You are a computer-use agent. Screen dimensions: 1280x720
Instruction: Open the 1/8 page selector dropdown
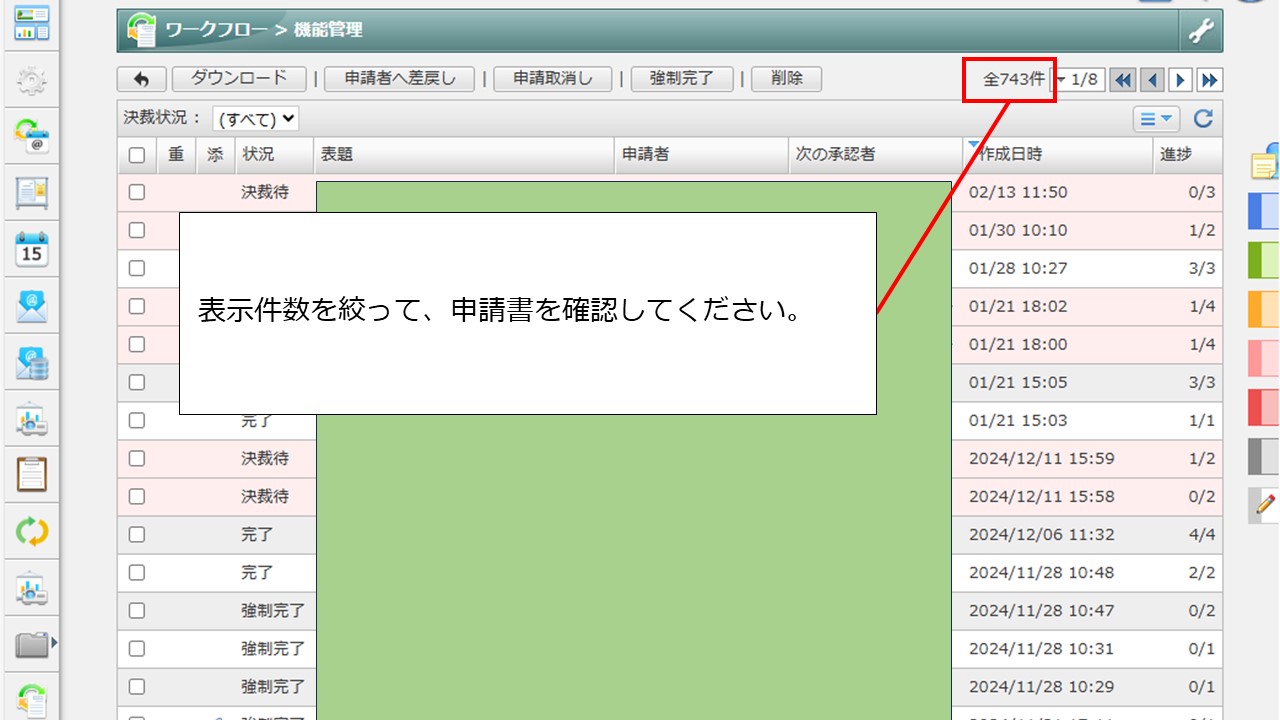[x=1080, y=80]
